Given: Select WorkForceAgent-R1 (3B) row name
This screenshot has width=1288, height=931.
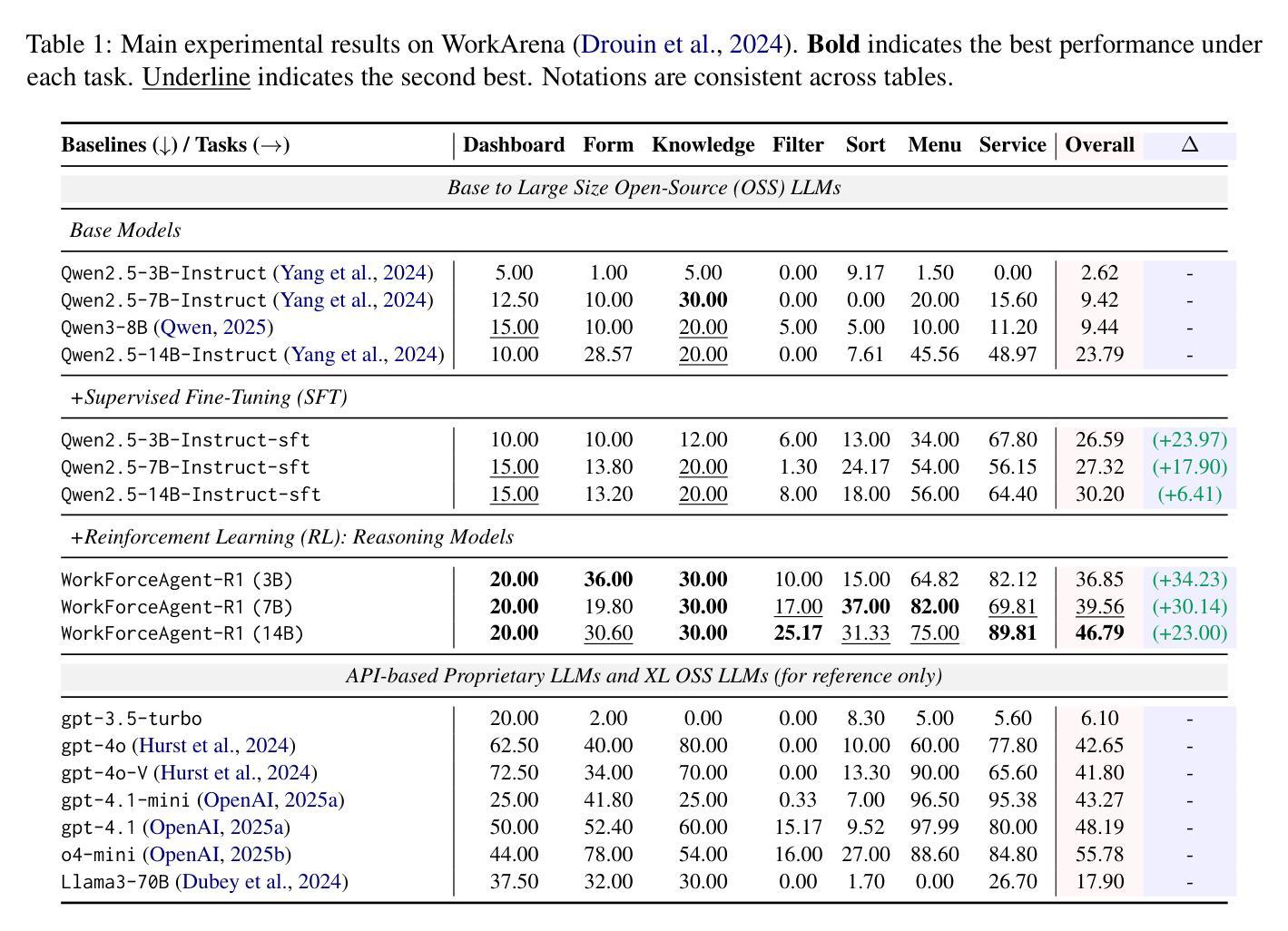Looking at the screenshot, I should pos(177,580).
